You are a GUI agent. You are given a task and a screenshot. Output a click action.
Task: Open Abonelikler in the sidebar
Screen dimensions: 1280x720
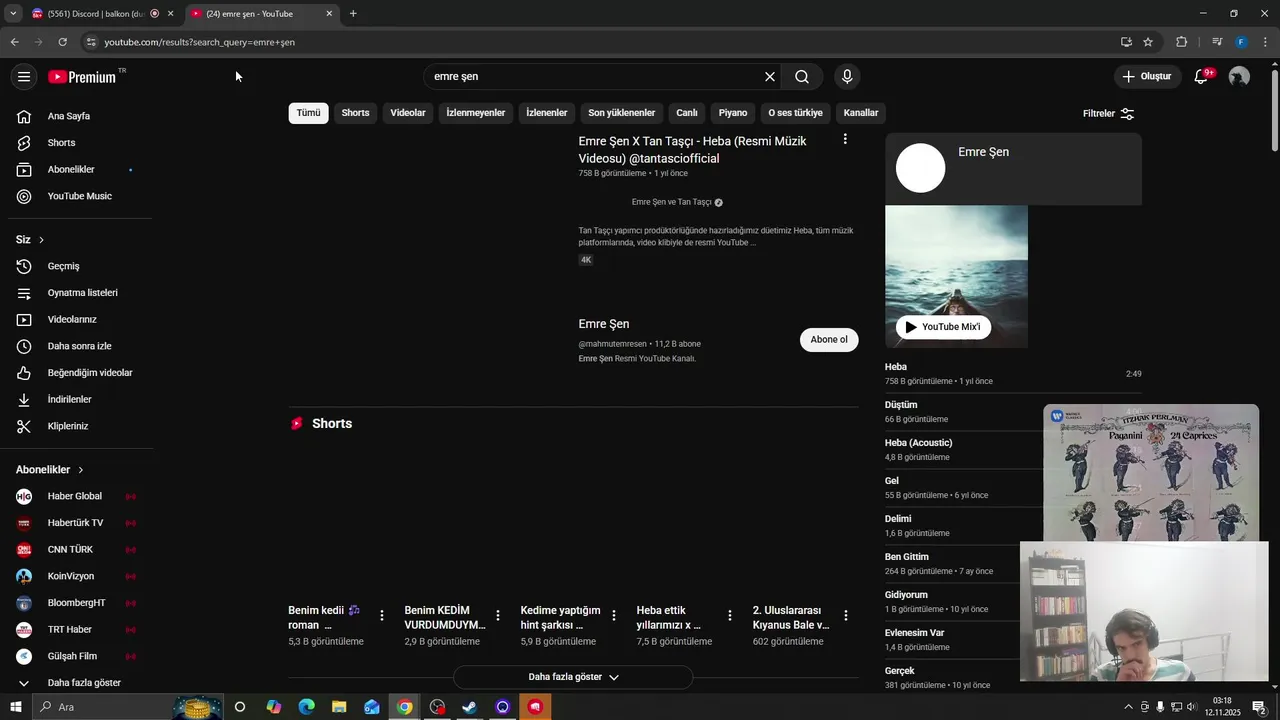tap(76, 170)
